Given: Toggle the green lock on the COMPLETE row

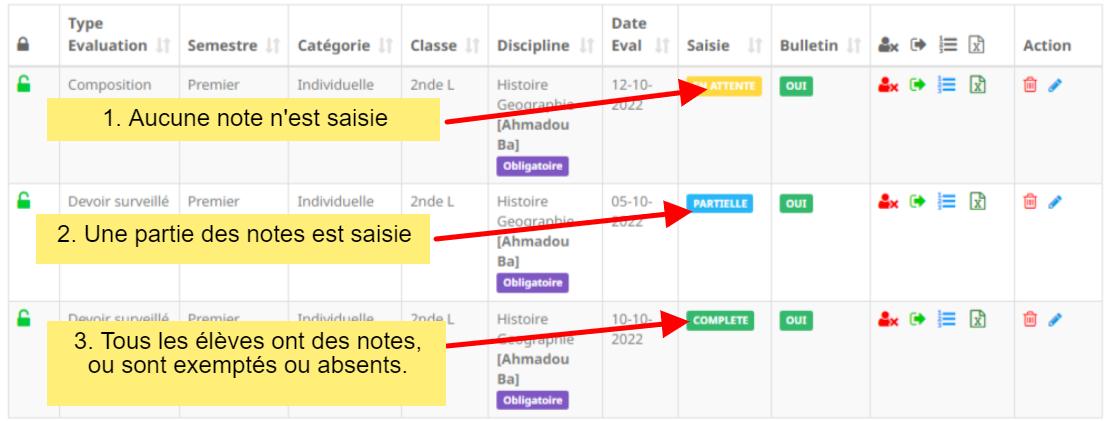Looking at the screenshot, I should point(24,318).
